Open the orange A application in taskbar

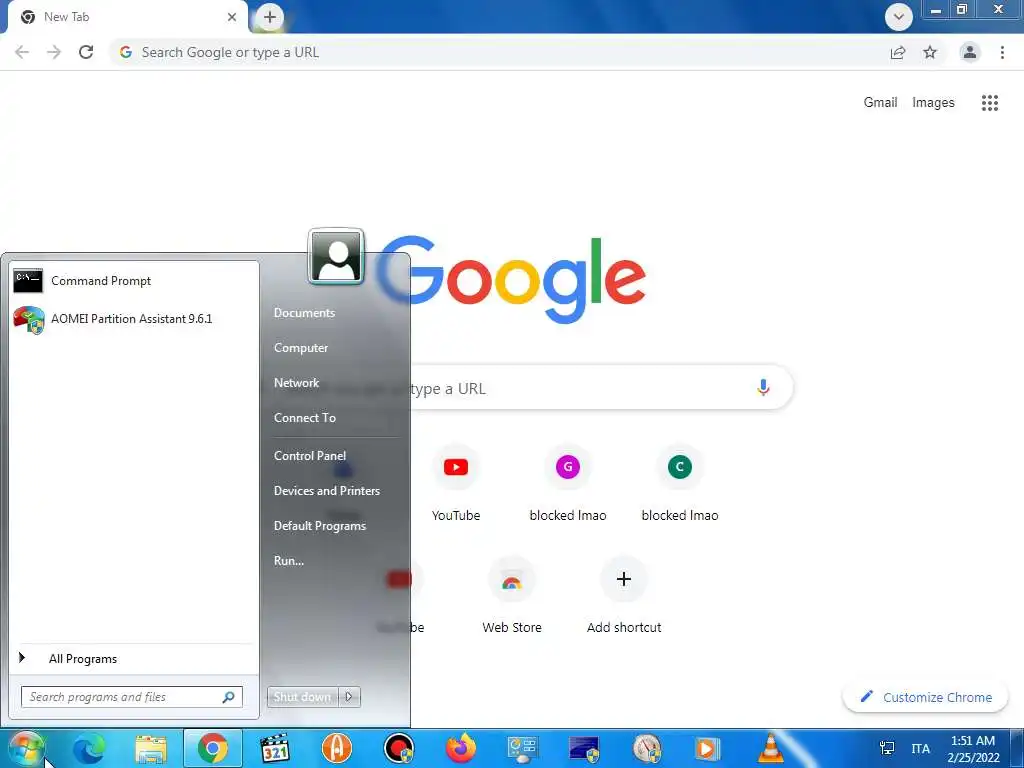coord(337,748)
